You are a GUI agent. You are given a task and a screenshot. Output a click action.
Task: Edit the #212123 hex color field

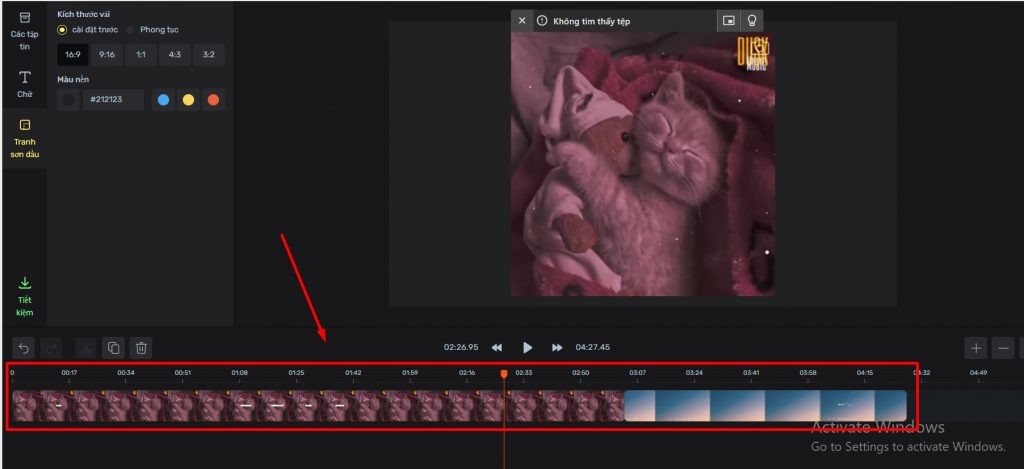point(113,100)
